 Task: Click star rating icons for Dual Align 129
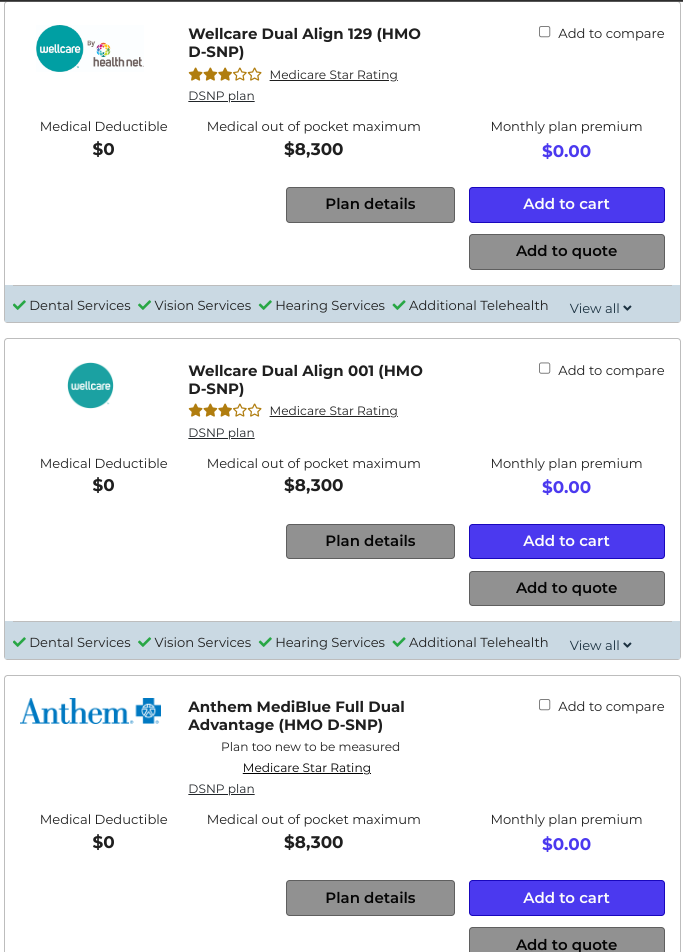pos(225,75)
